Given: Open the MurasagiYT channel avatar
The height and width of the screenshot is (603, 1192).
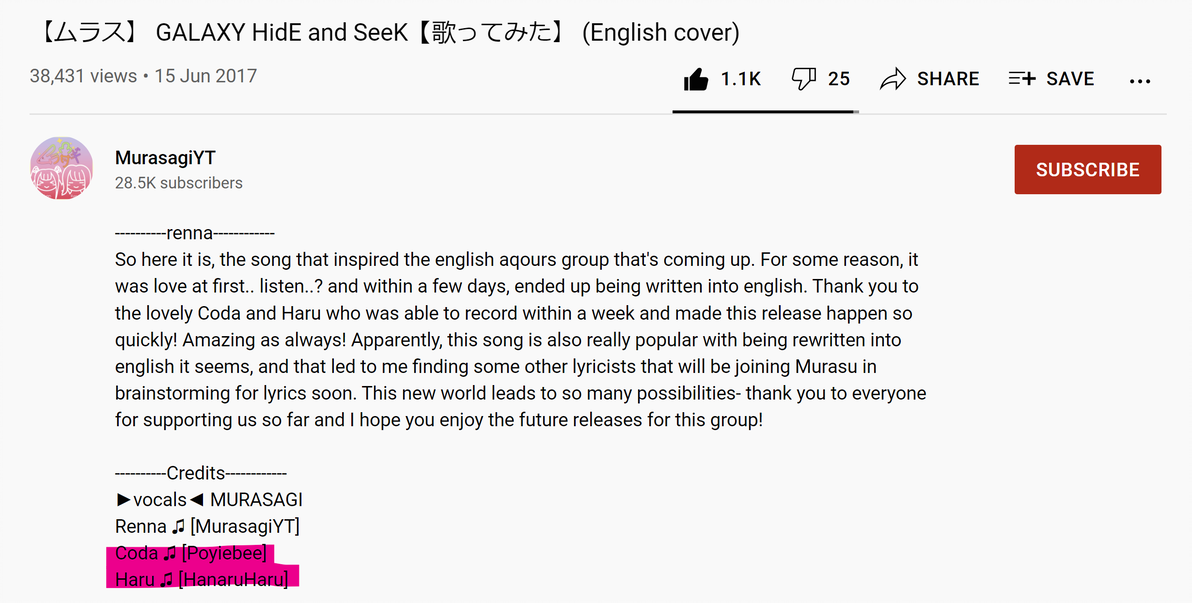Looking at the screenshot, I should 61,169.
